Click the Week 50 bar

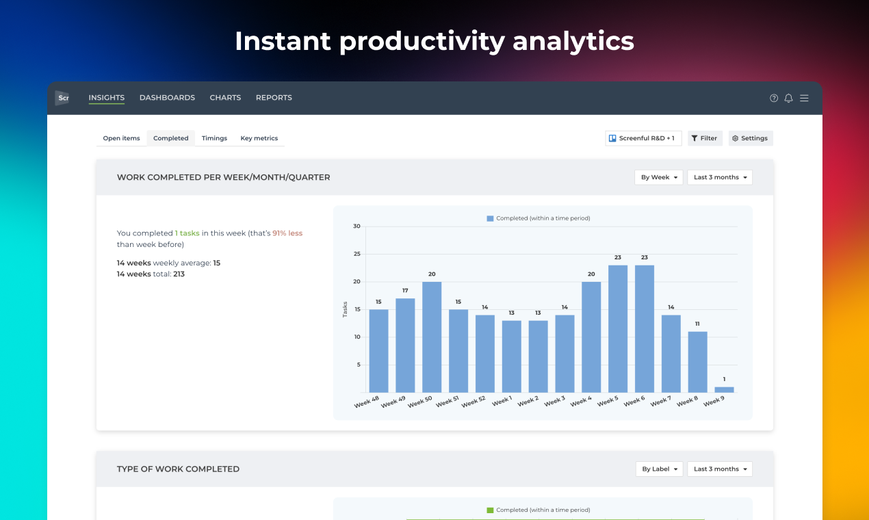click(432, 337)
